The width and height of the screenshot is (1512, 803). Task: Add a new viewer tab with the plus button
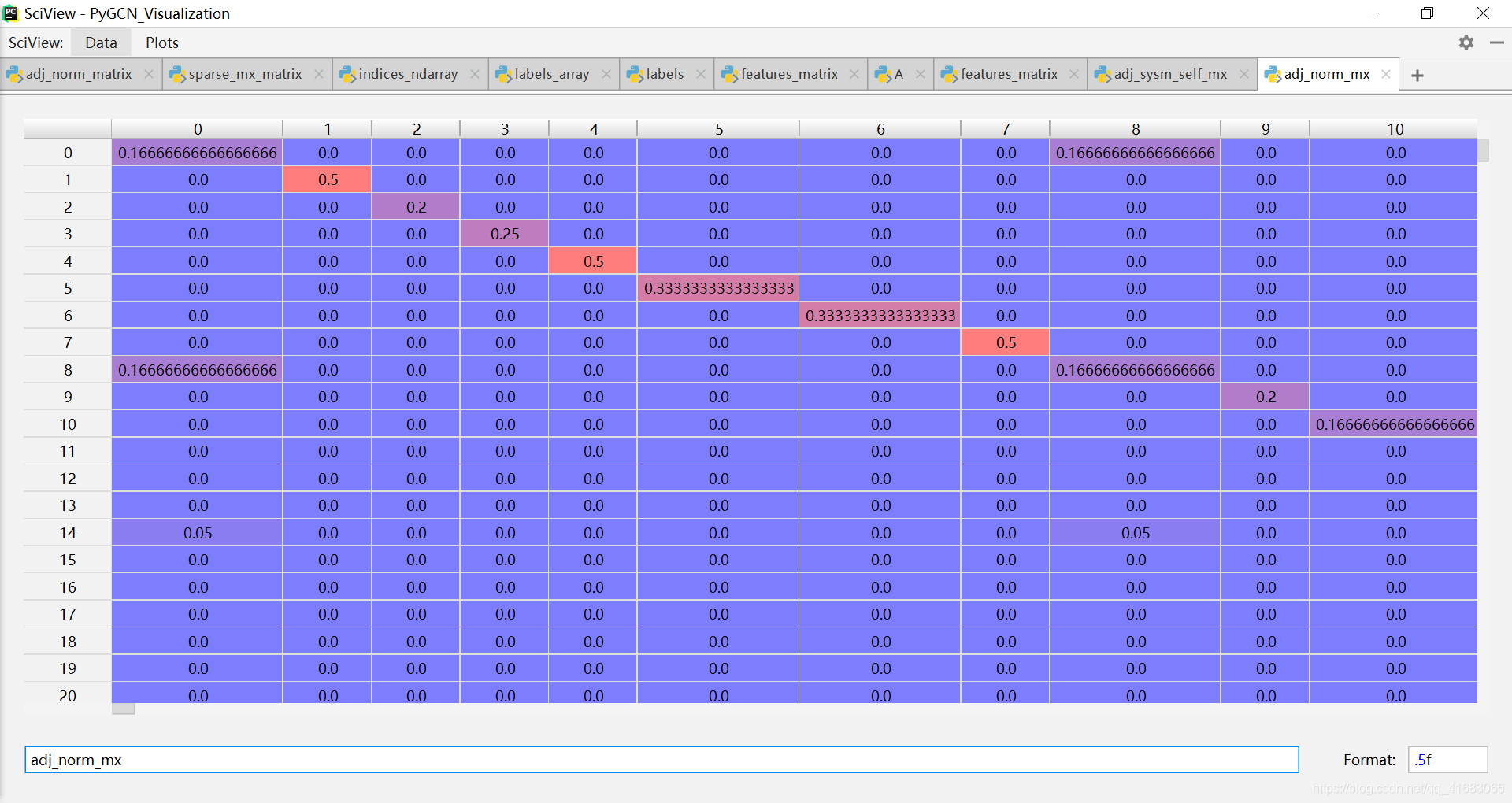pyautogui.click(x=1417, y=75)
